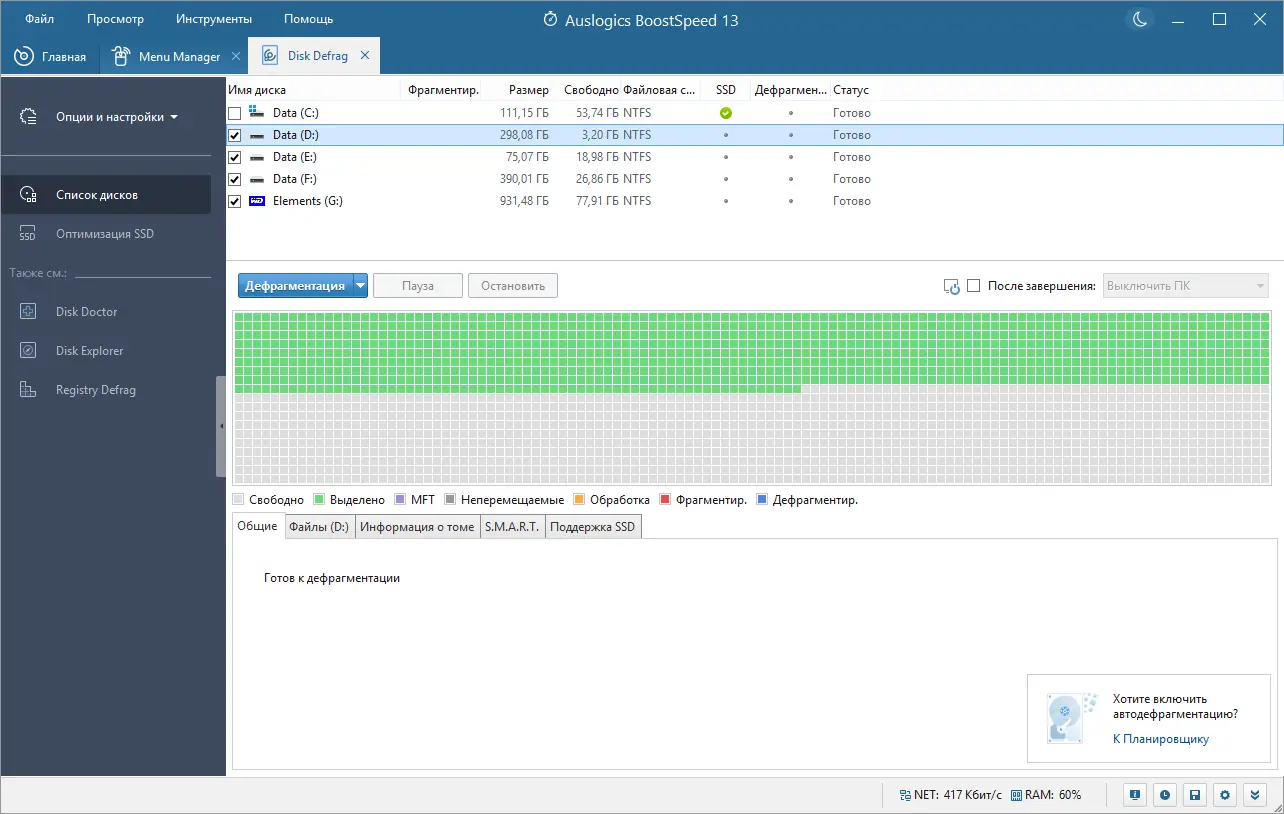Click the Windows drive icon of Data (C:)
The image size is (1284, 814).
tap(257, 113)
